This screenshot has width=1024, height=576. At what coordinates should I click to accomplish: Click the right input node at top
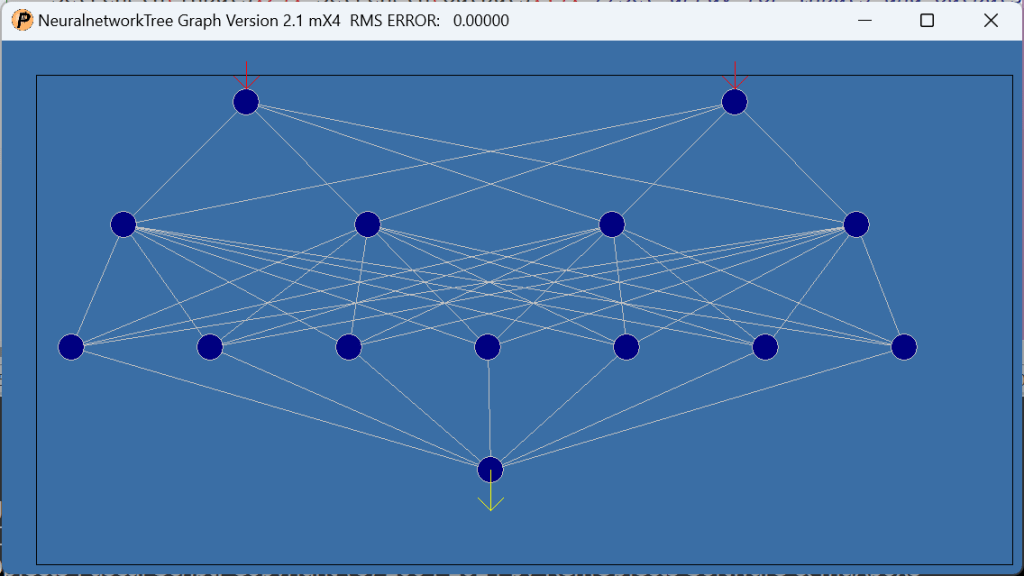tap(735, 102)
